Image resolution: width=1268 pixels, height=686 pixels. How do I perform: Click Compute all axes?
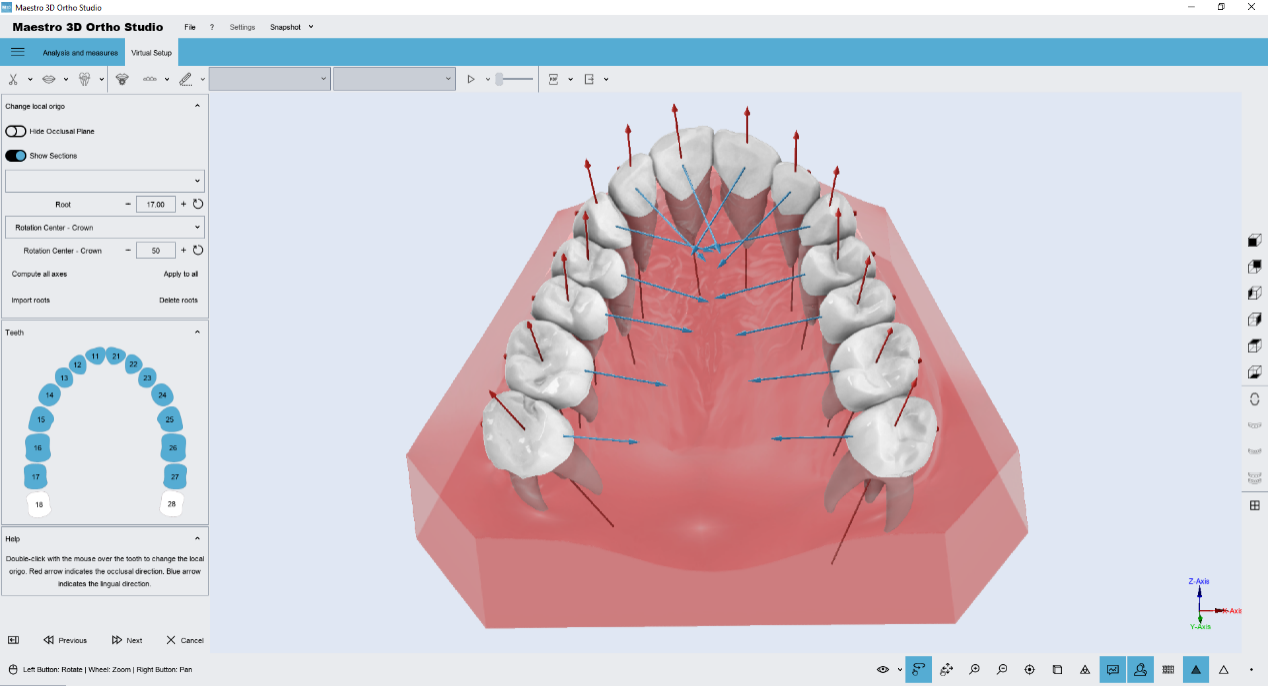[39, 273]
